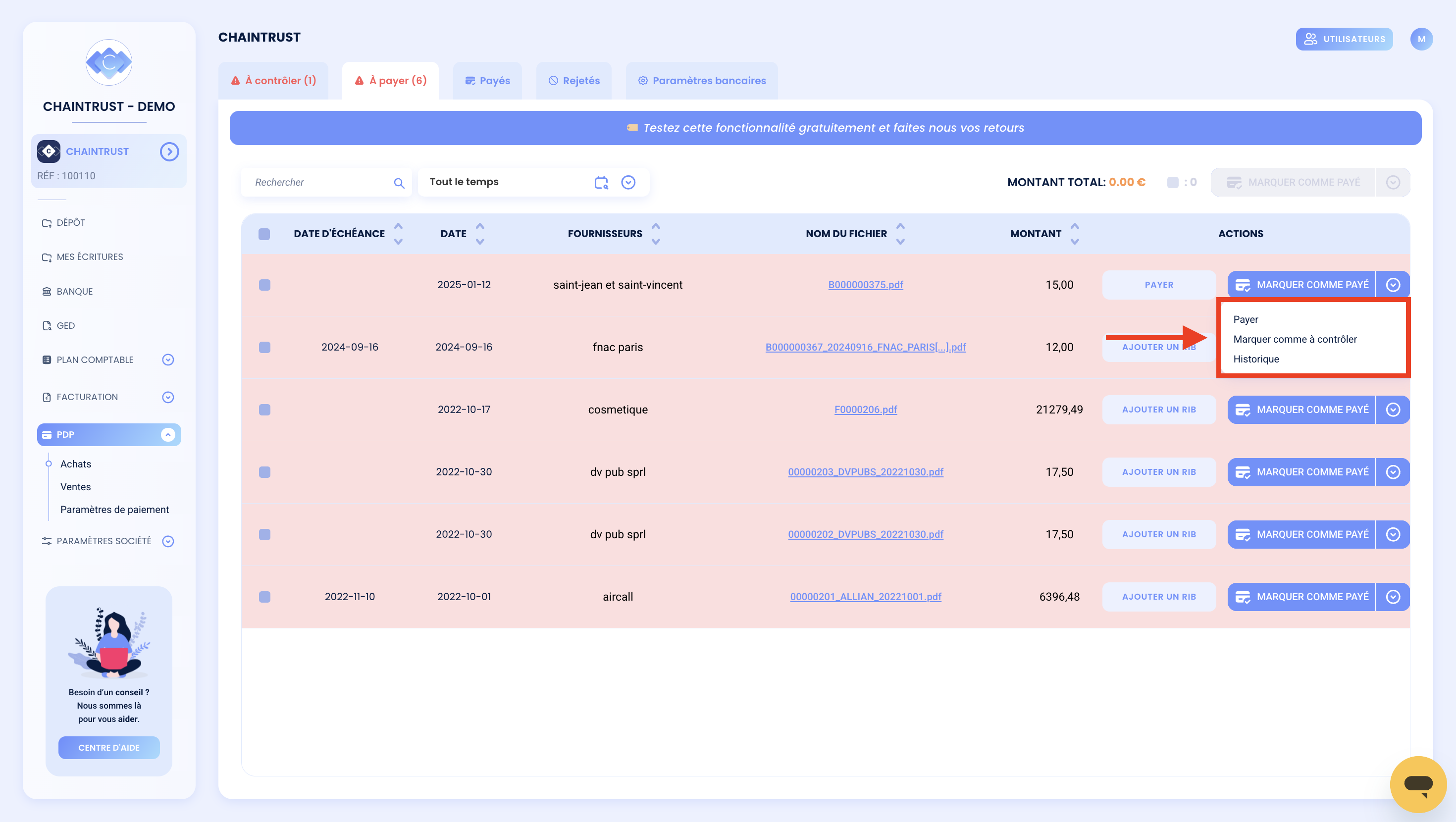Open the top bulk Marquer comme payé dropdown arrow
Screen dimensions: 1456x822
tap(1393, 182)
